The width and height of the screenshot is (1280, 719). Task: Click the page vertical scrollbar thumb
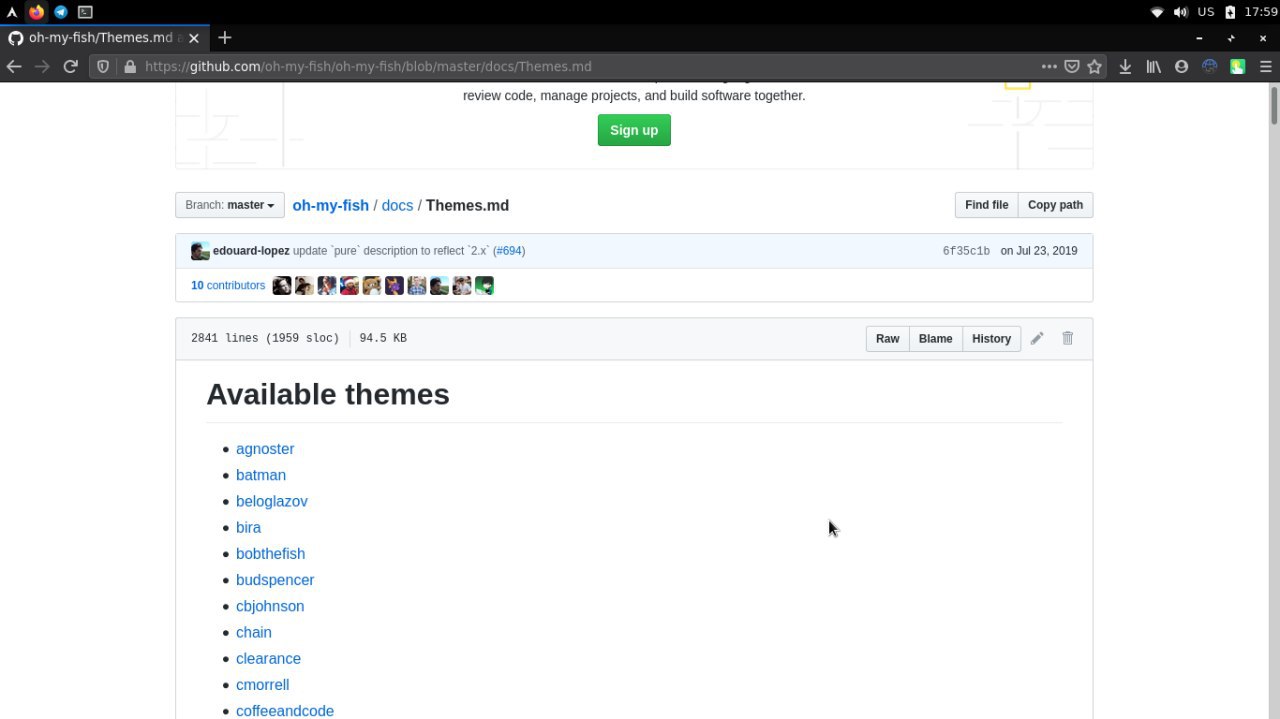pos(1274,105)
